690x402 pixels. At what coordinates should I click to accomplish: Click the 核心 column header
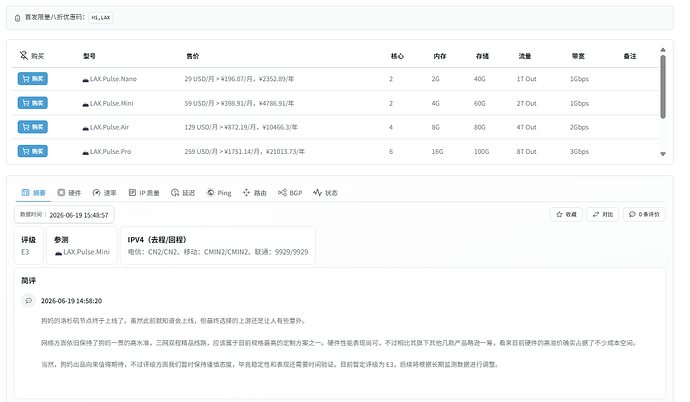point(397,56)
